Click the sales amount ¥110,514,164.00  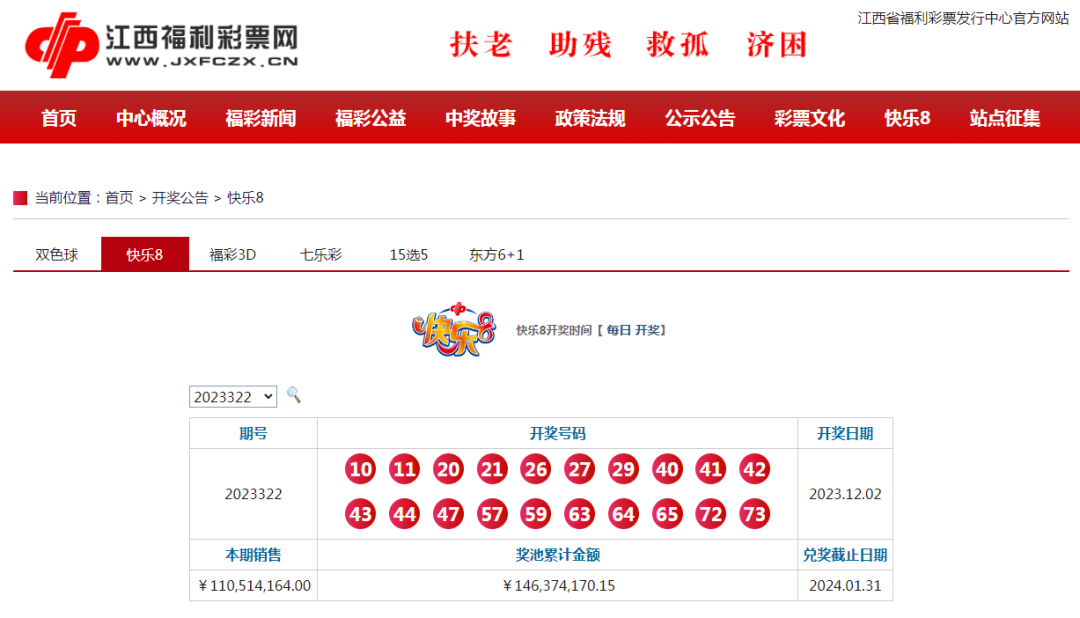pyautogui.click(x=254, y=586)
